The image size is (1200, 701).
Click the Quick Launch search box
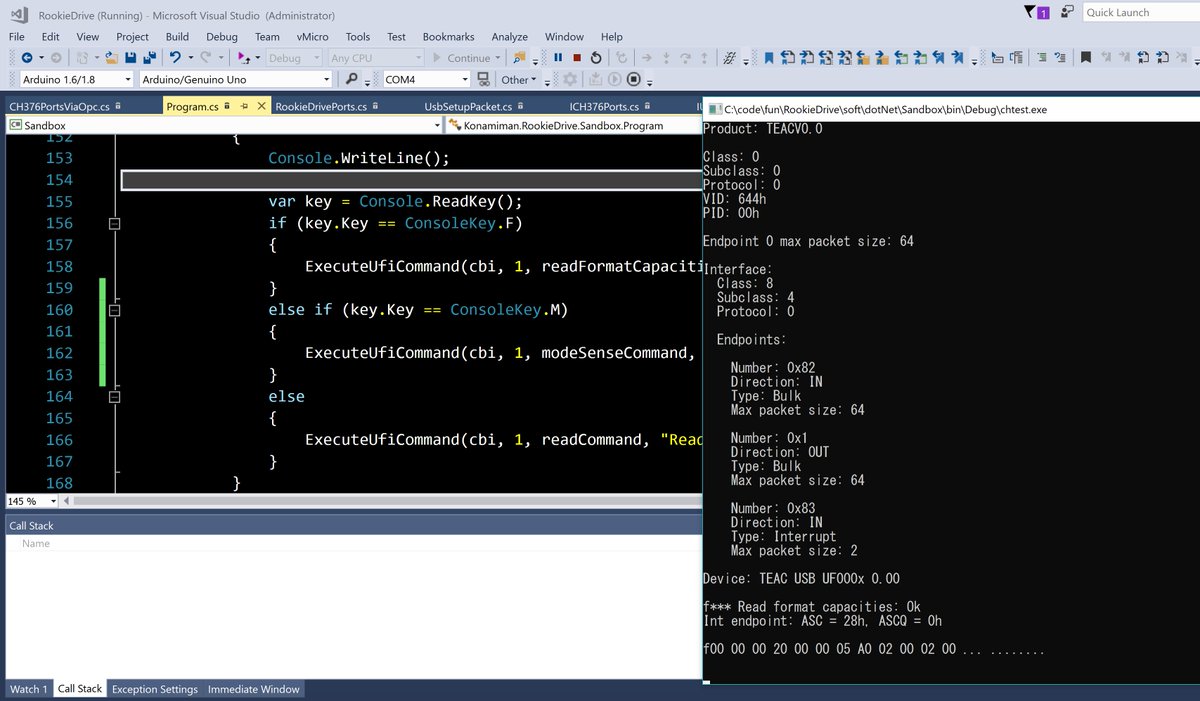[x=1141, y=12]
